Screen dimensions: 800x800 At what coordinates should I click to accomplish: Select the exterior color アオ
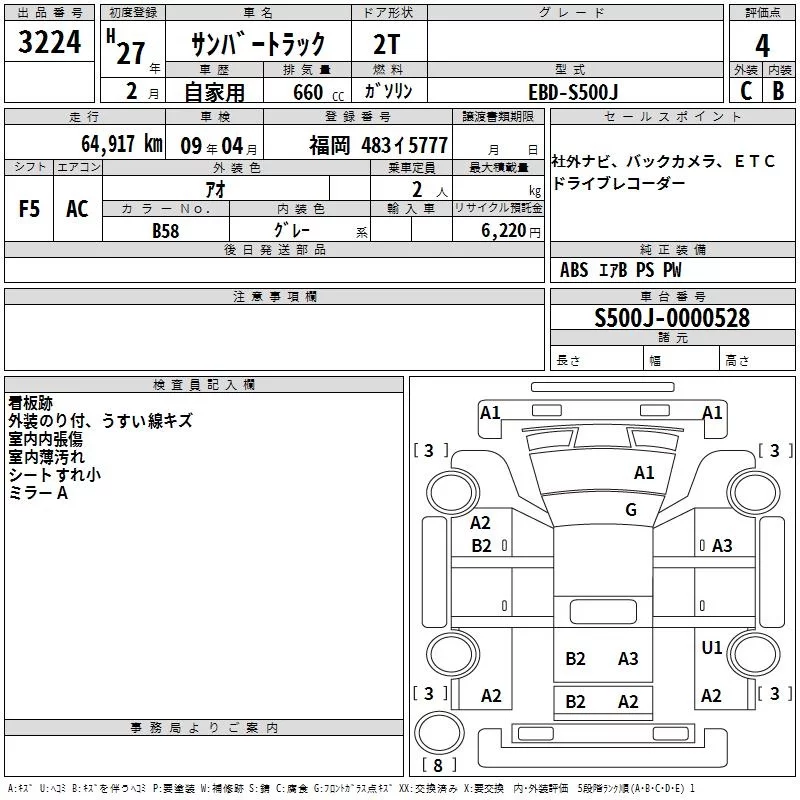(x=216, y=189)
